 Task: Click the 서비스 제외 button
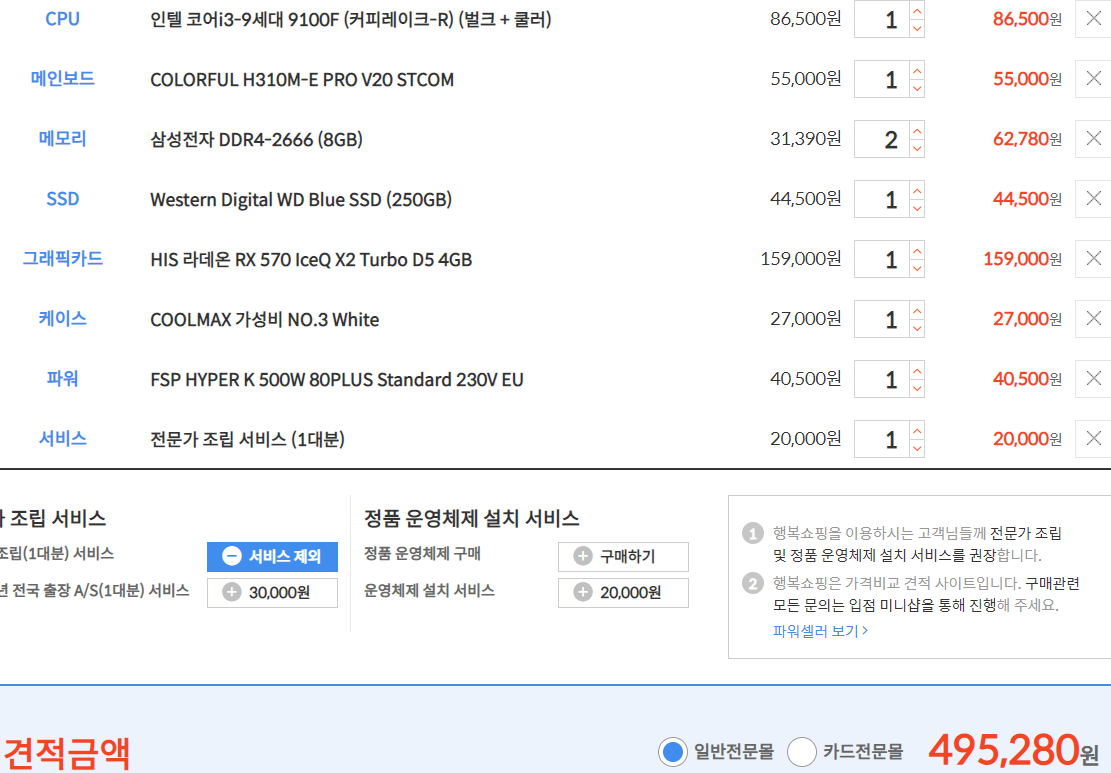pyautogui.click(x=272, y=556)
